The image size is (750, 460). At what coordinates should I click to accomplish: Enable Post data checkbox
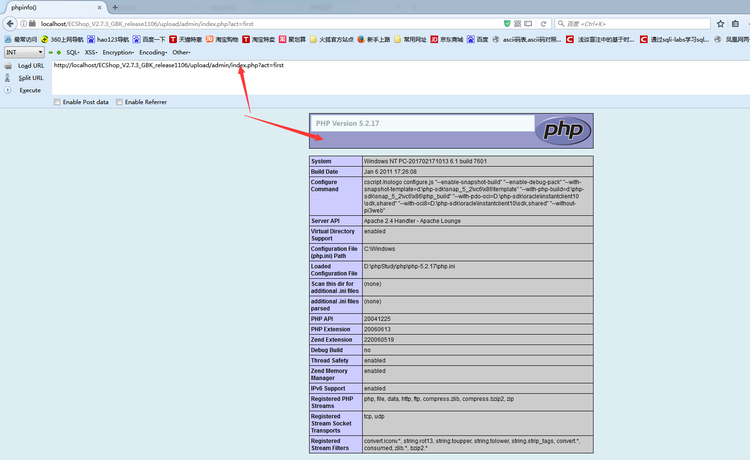click(58, 102)
